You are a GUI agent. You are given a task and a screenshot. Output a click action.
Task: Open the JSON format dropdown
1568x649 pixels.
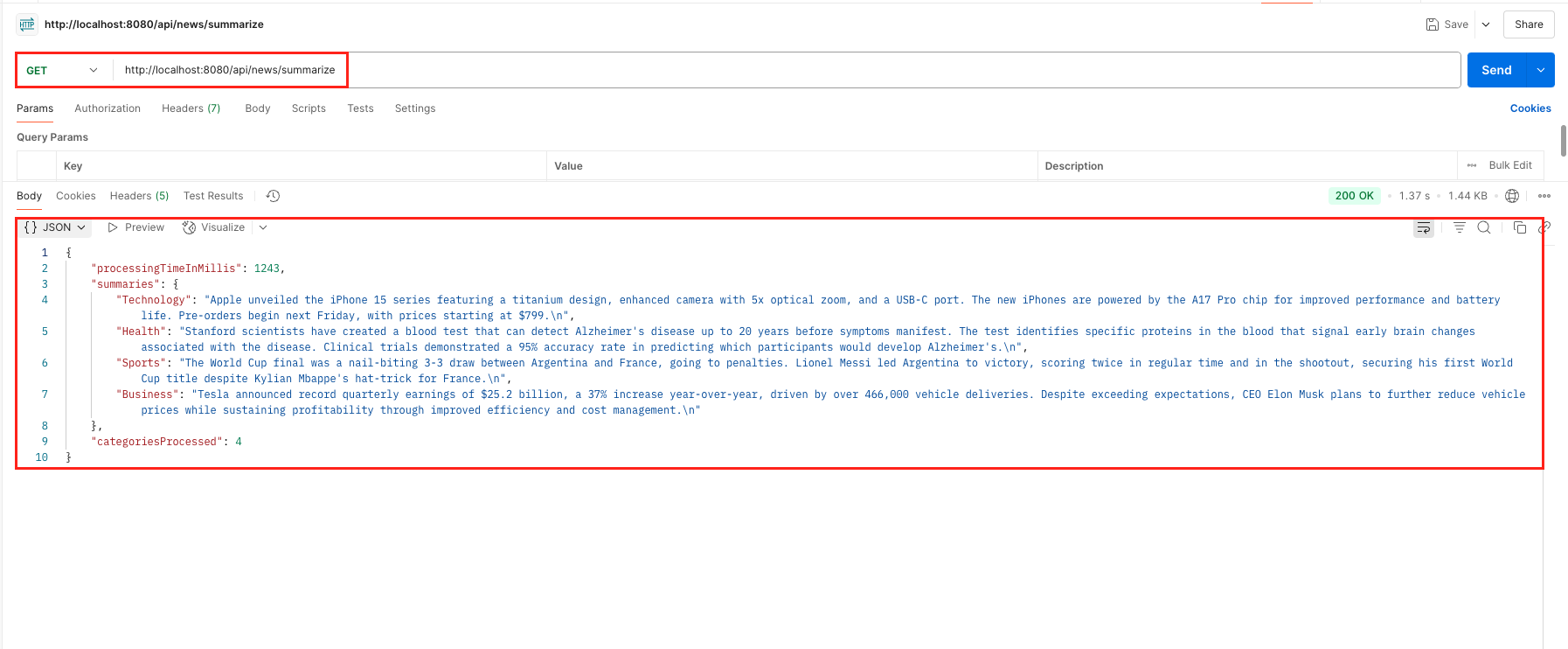[55, 227]
